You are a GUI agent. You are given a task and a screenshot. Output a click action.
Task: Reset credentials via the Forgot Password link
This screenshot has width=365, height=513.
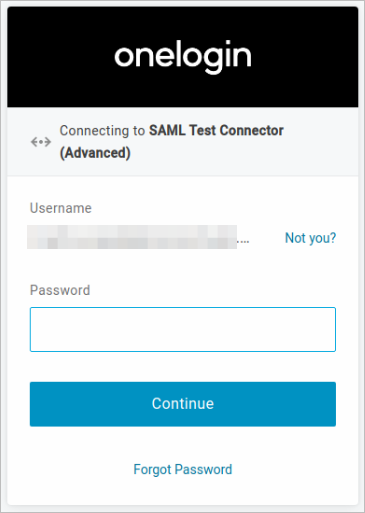[x=183, y=469]
